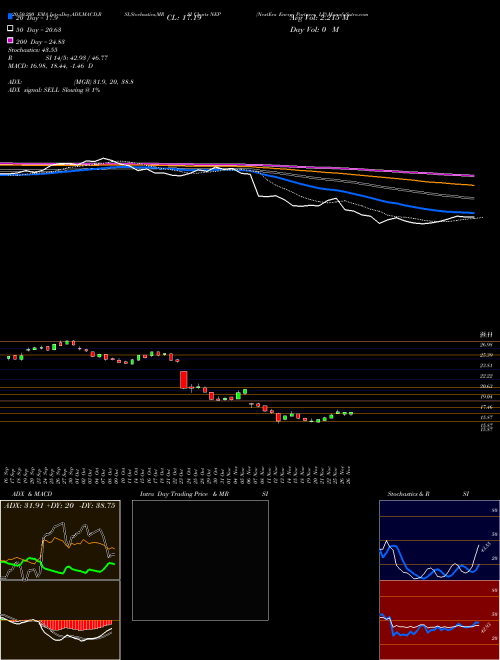Click the magenta 200 Day legend swatch
500x660 pixels.
(10, 40)
